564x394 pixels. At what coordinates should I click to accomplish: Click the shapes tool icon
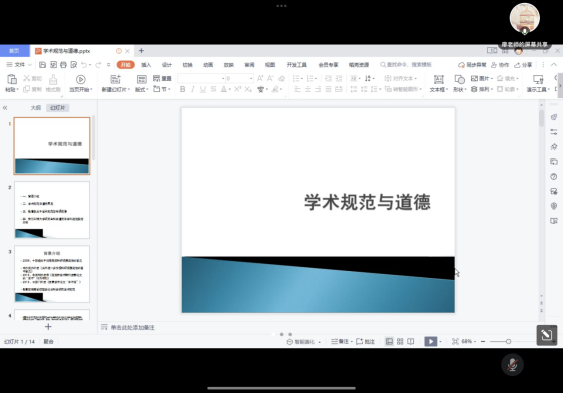pyautogui.click(x=459, y=79)
